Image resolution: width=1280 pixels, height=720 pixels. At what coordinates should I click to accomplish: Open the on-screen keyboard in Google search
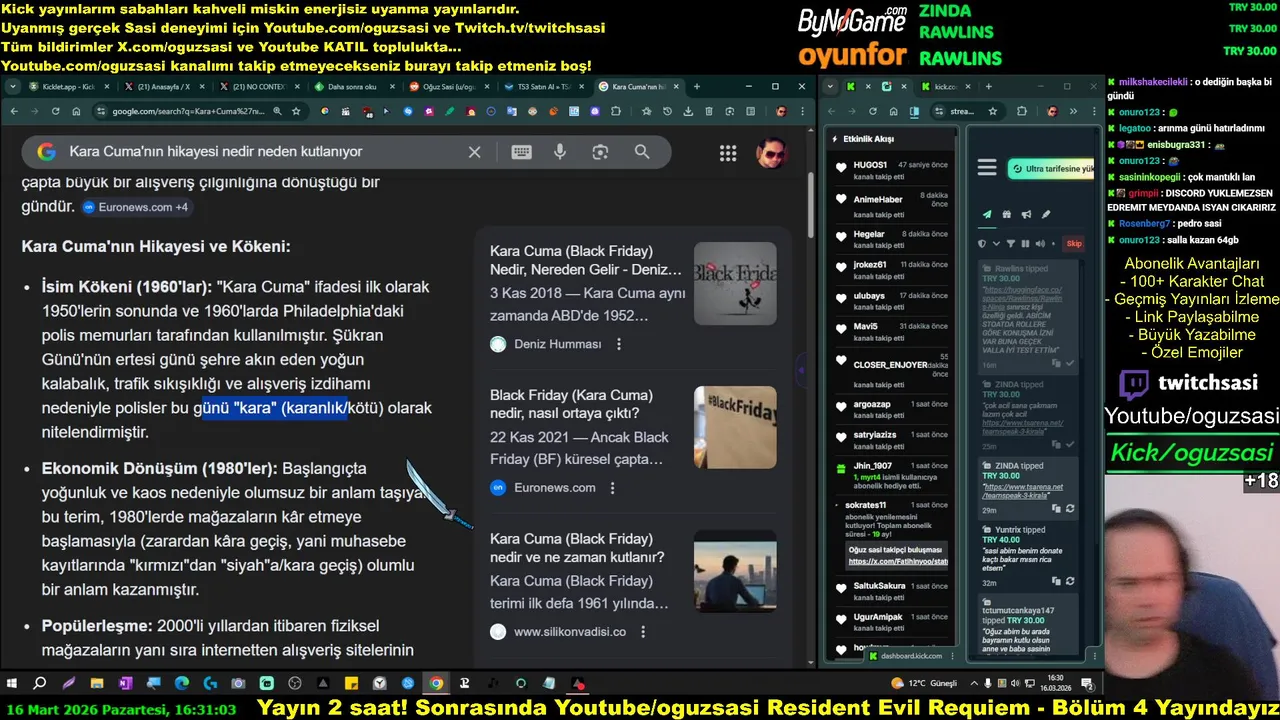521,152
